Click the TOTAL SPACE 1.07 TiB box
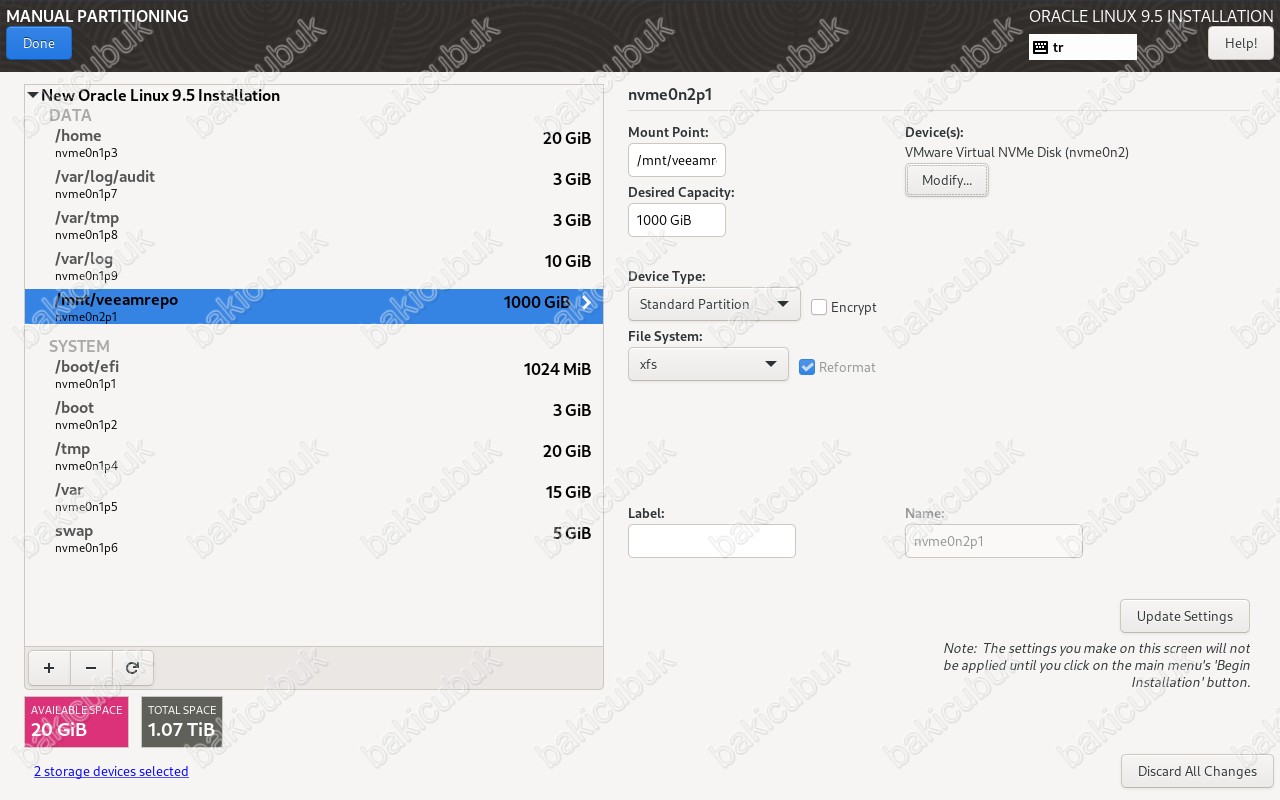The height and width of the screenshot is (800, 1280). (182, 722)
